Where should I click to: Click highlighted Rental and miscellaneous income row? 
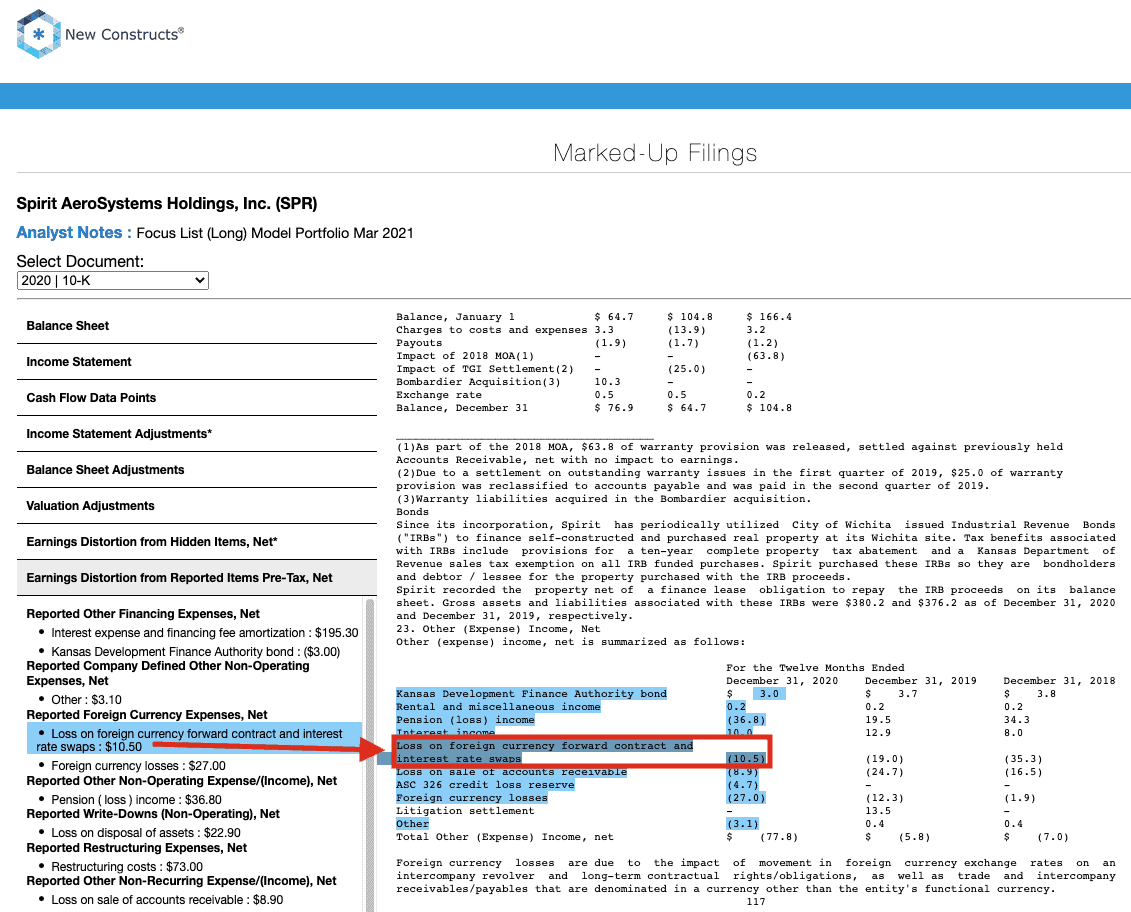point(498,707)
